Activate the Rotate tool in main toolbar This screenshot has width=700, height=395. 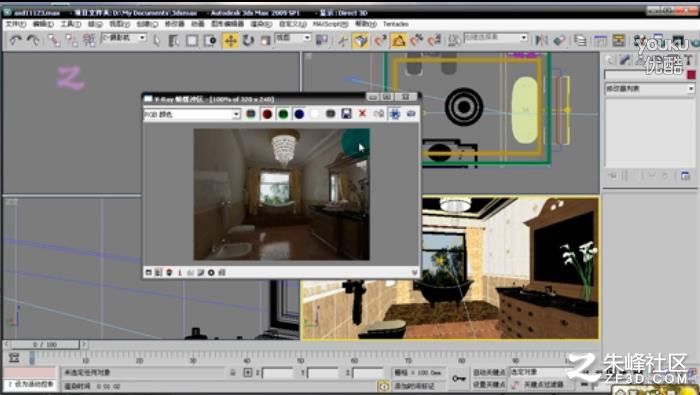click(248, 41)
